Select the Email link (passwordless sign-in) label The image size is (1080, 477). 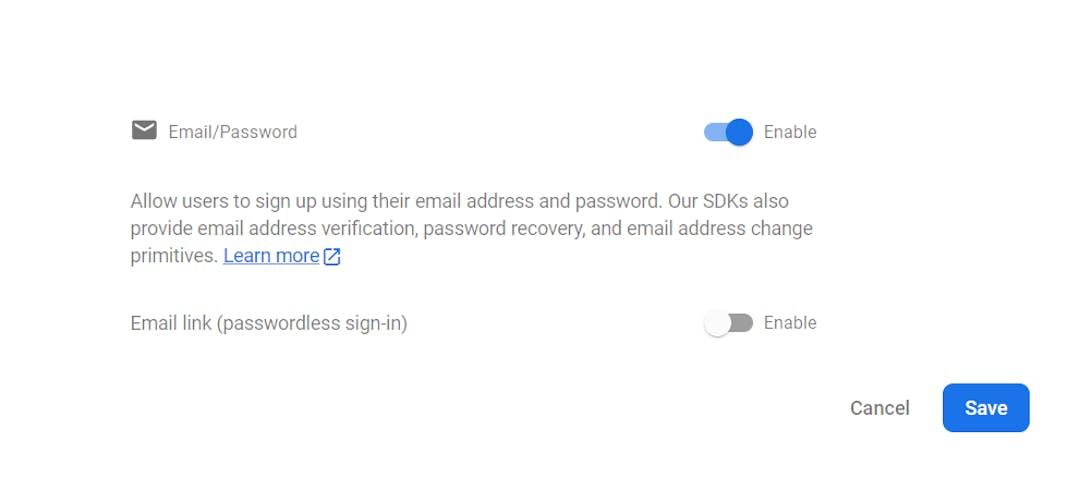(269, 323)
